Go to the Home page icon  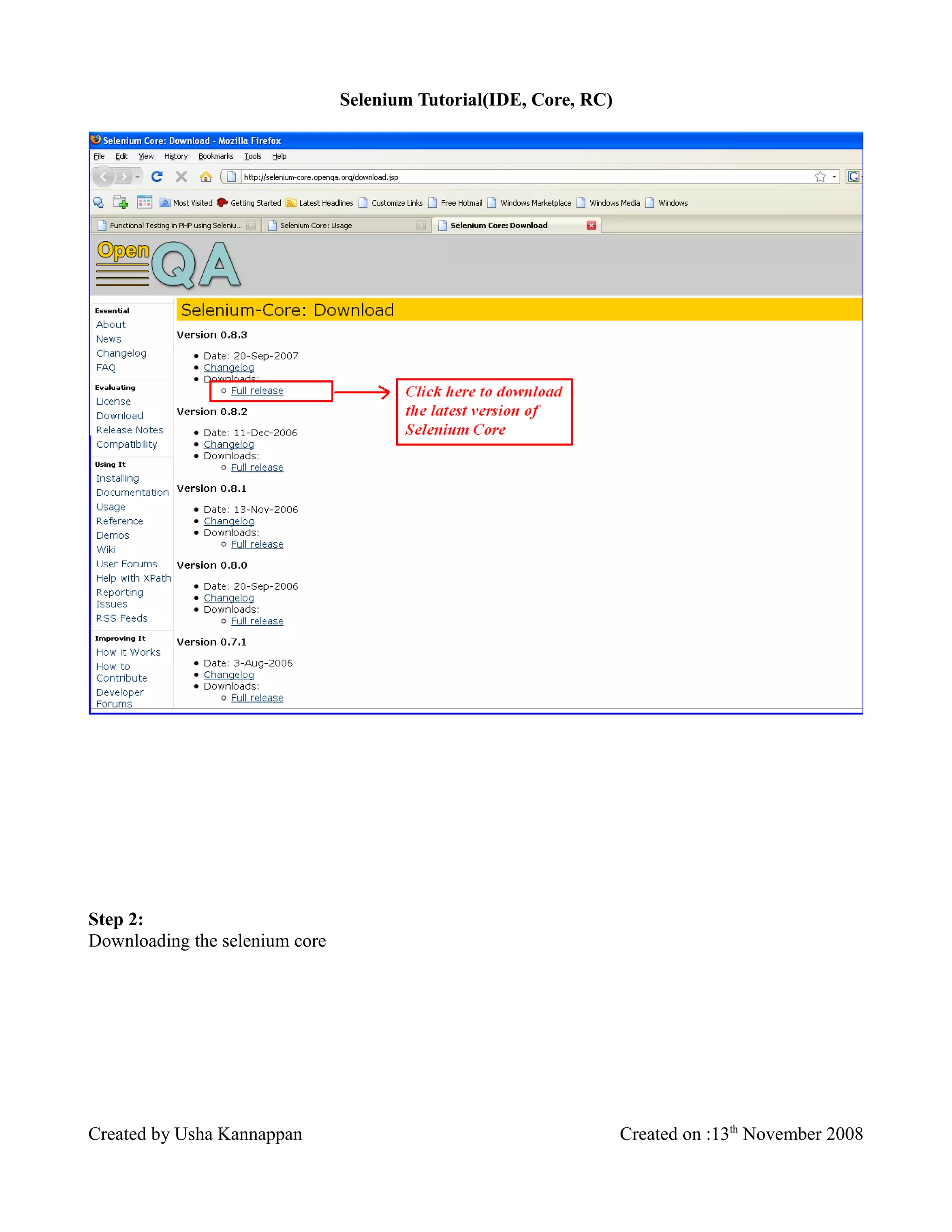point(206,177)
